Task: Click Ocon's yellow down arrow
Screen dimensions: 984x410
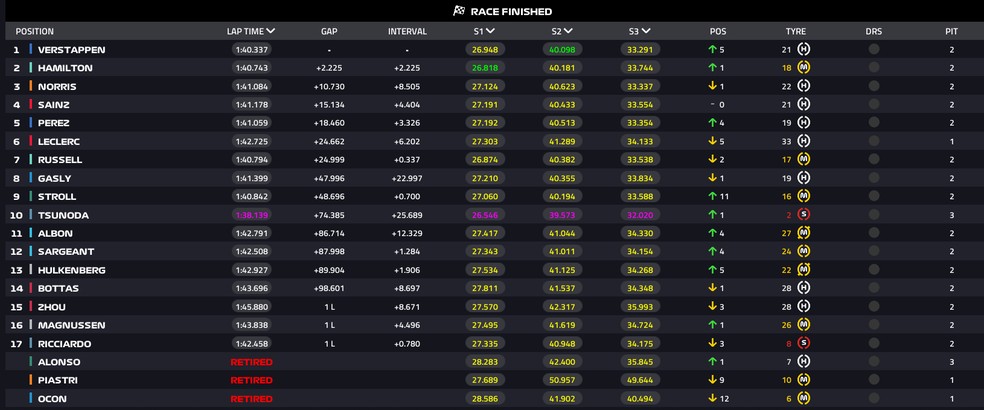Action: [712, 399]
